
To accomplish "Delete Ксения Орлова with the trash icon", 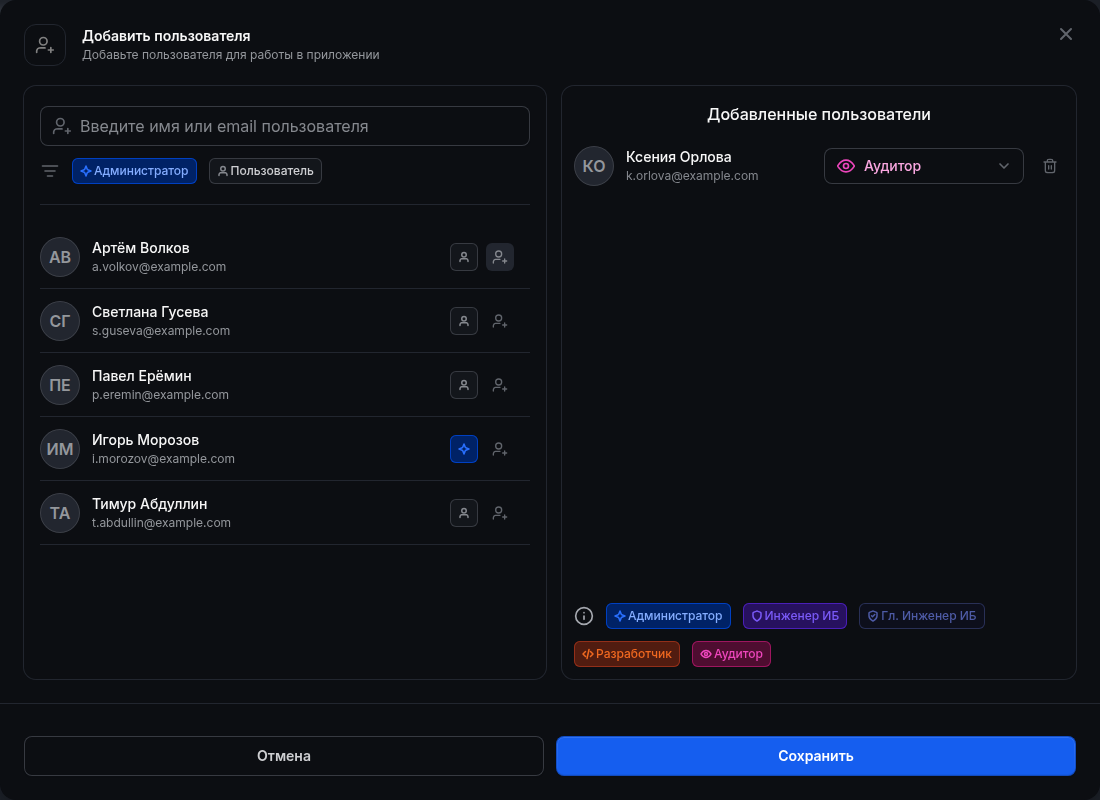I will [x=1049, y=166].
